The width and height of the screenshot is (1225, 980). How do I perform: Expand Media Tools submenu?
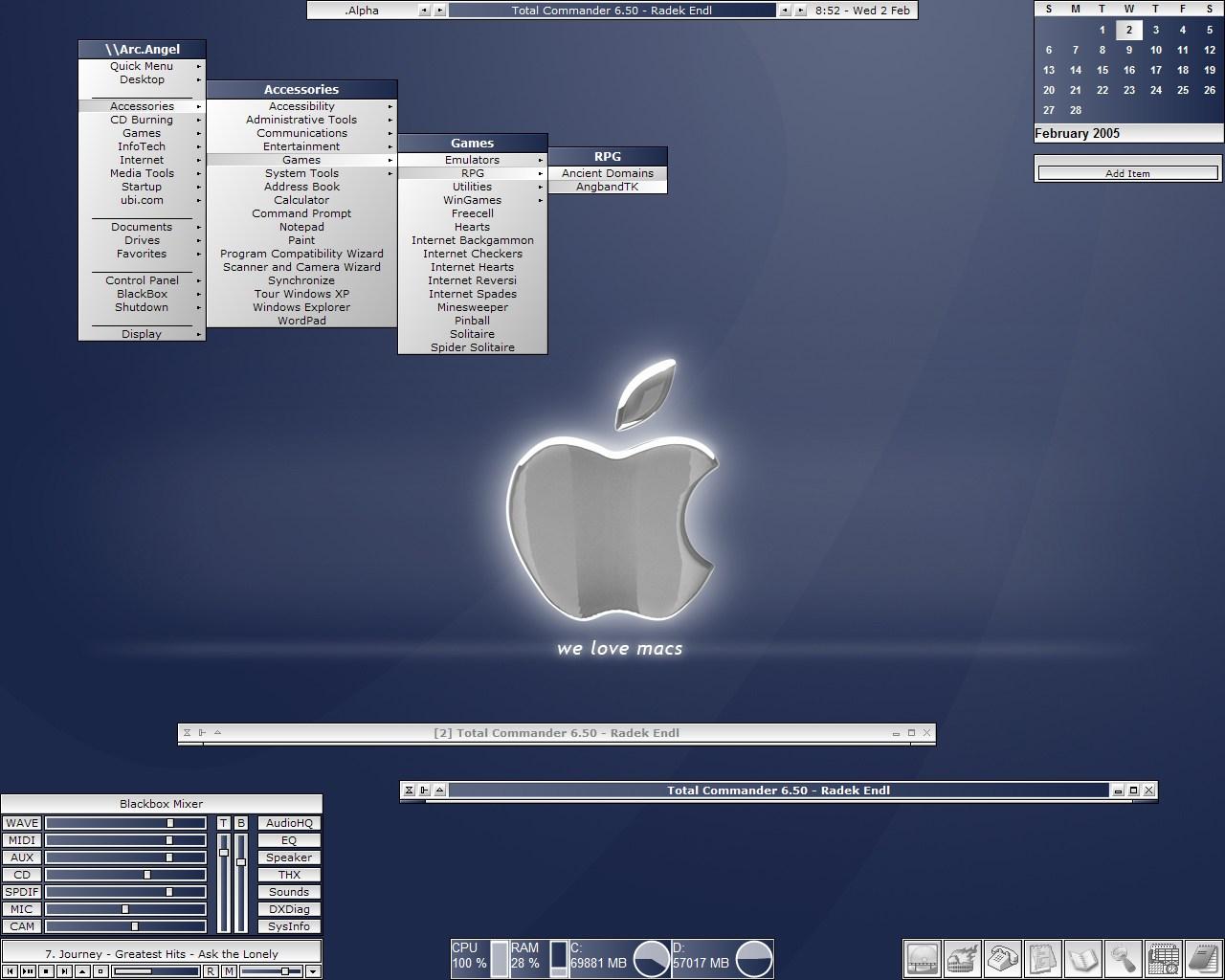point(142,173)
